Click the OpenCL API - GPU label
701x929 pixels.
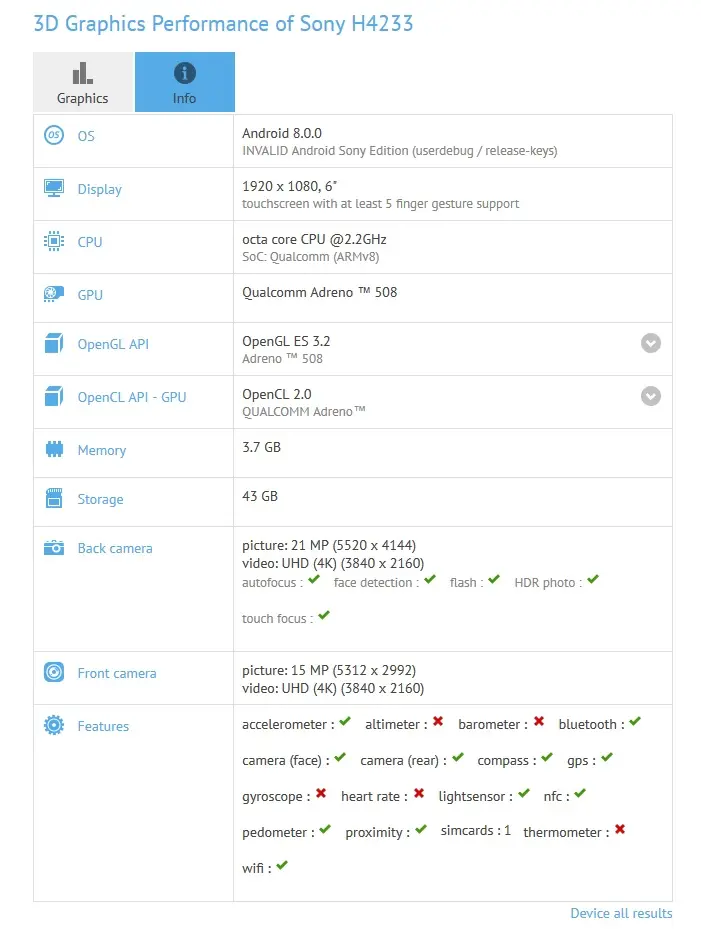click(132, 397)
